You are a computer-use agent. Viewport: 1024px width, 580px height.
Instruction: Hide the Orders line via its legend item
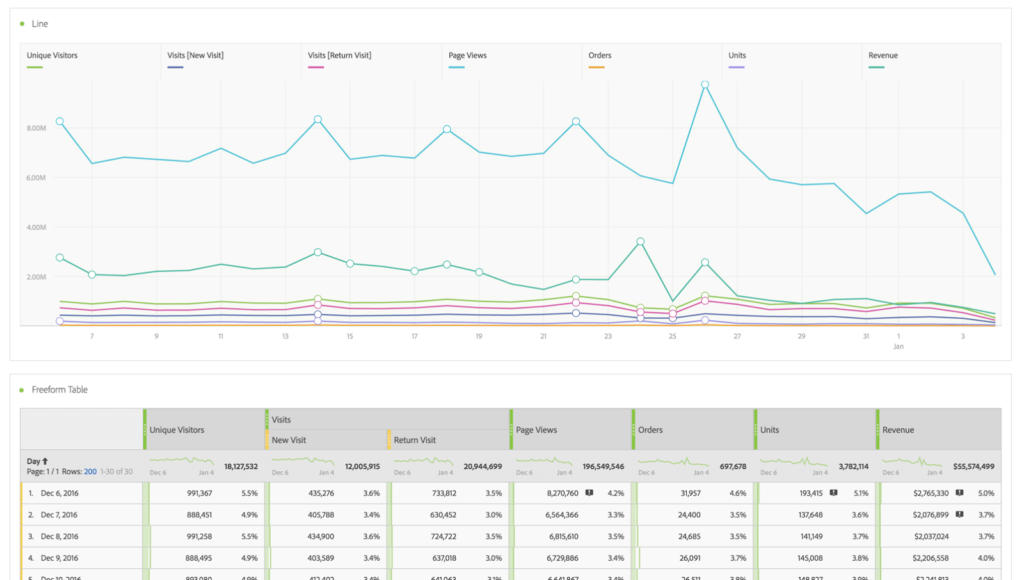[x=600, y=56]
